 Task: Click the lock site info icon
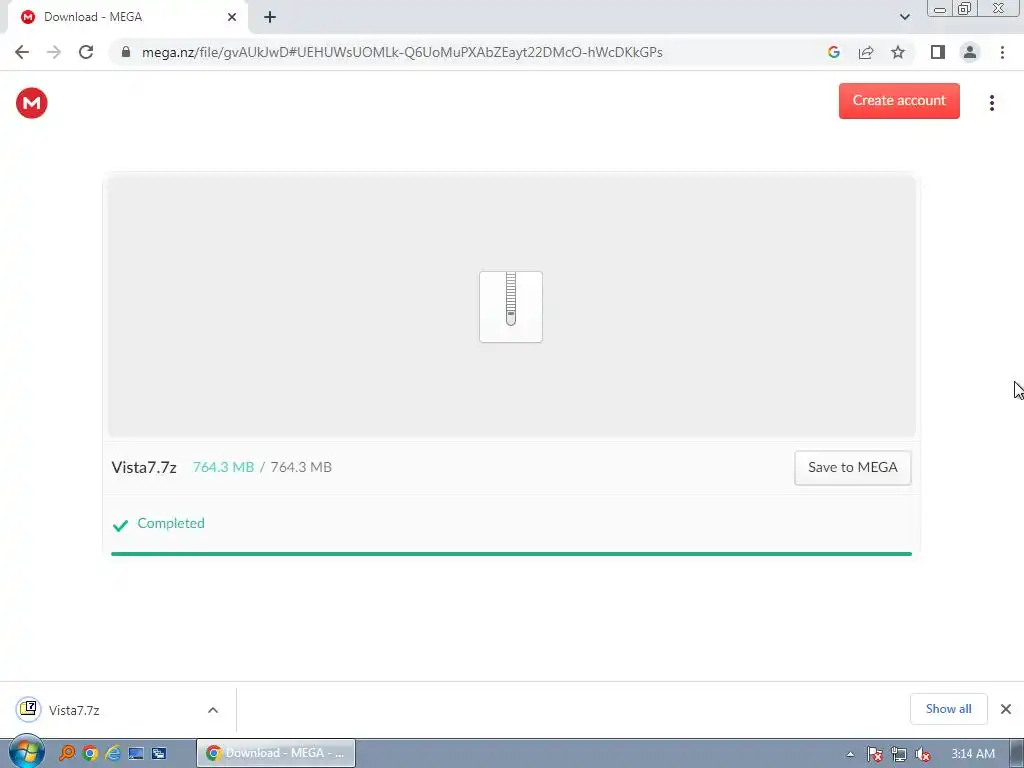point(126,52)
